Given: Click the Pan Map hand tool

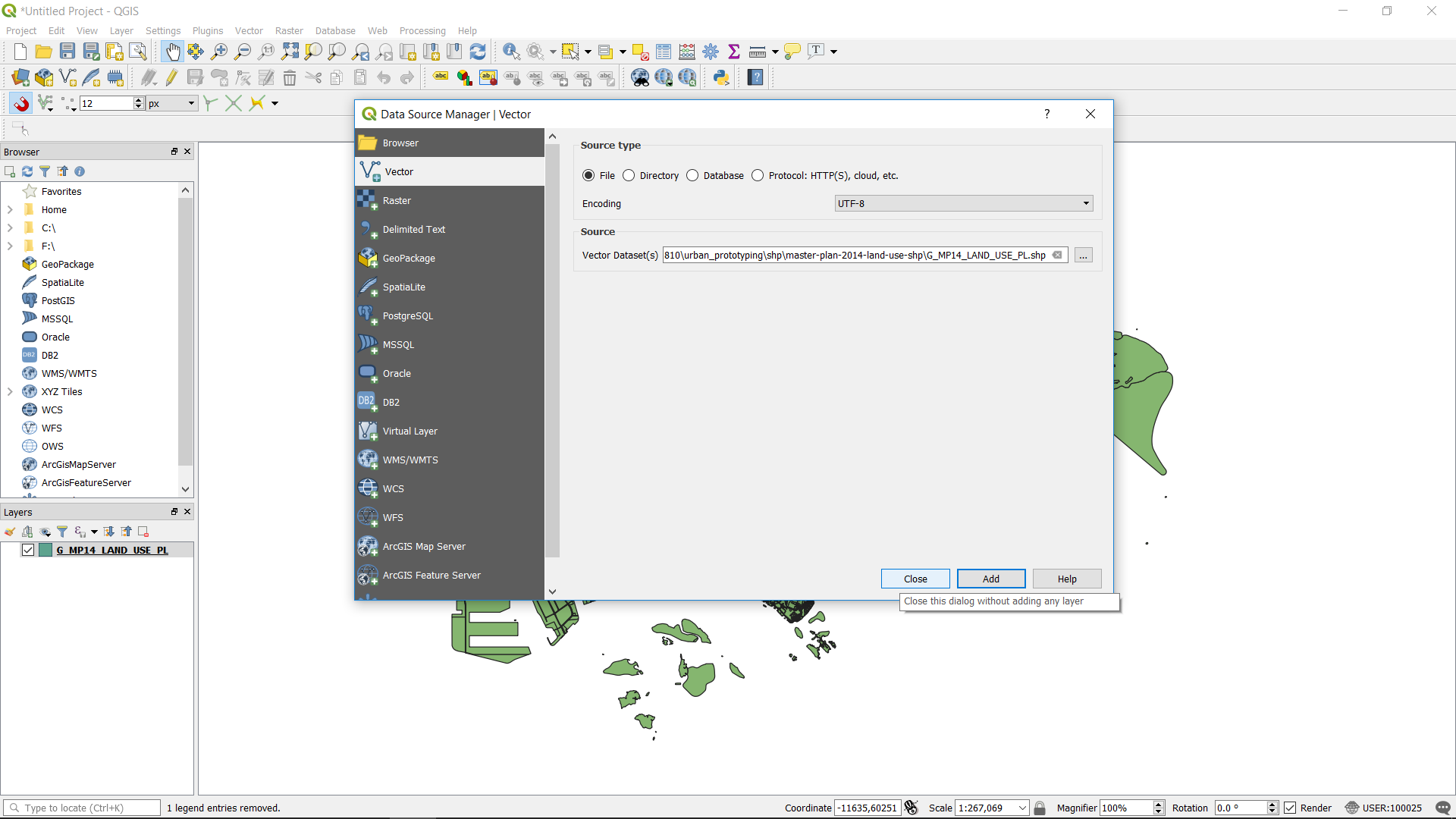Looking at the screenshot, I should (172, 52).
